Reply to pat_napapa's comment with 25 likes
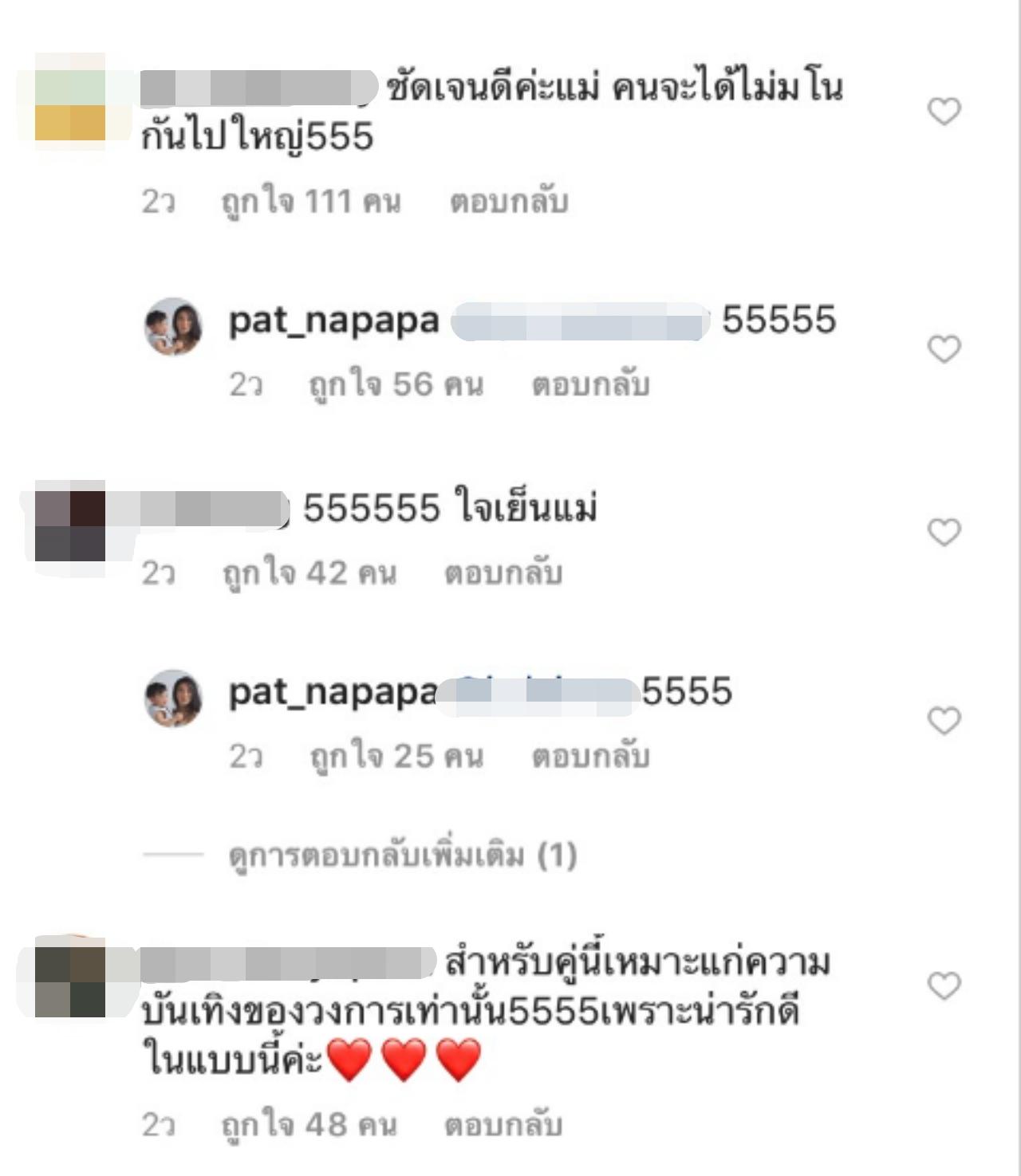This screenshot has height=1176, width=1021. (x=591, y=756)
